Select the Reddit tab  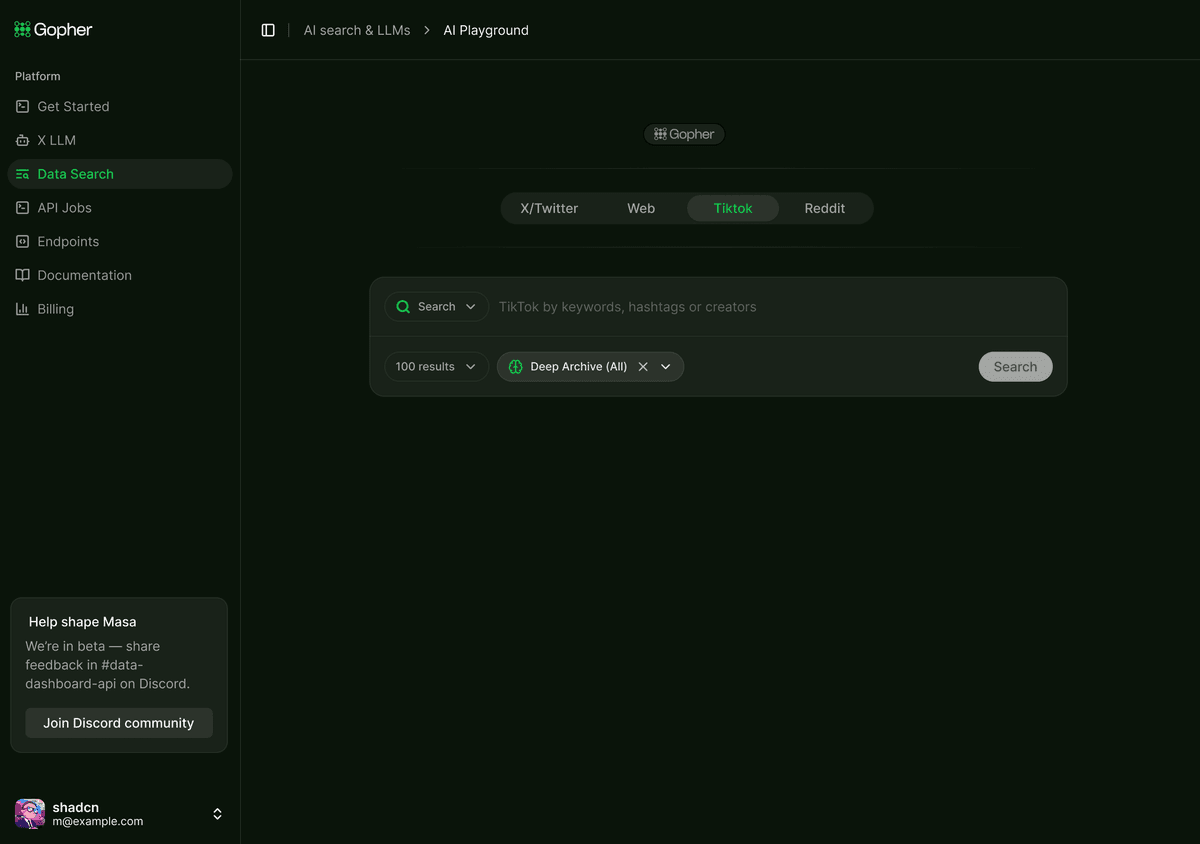[x=825, y=208]
